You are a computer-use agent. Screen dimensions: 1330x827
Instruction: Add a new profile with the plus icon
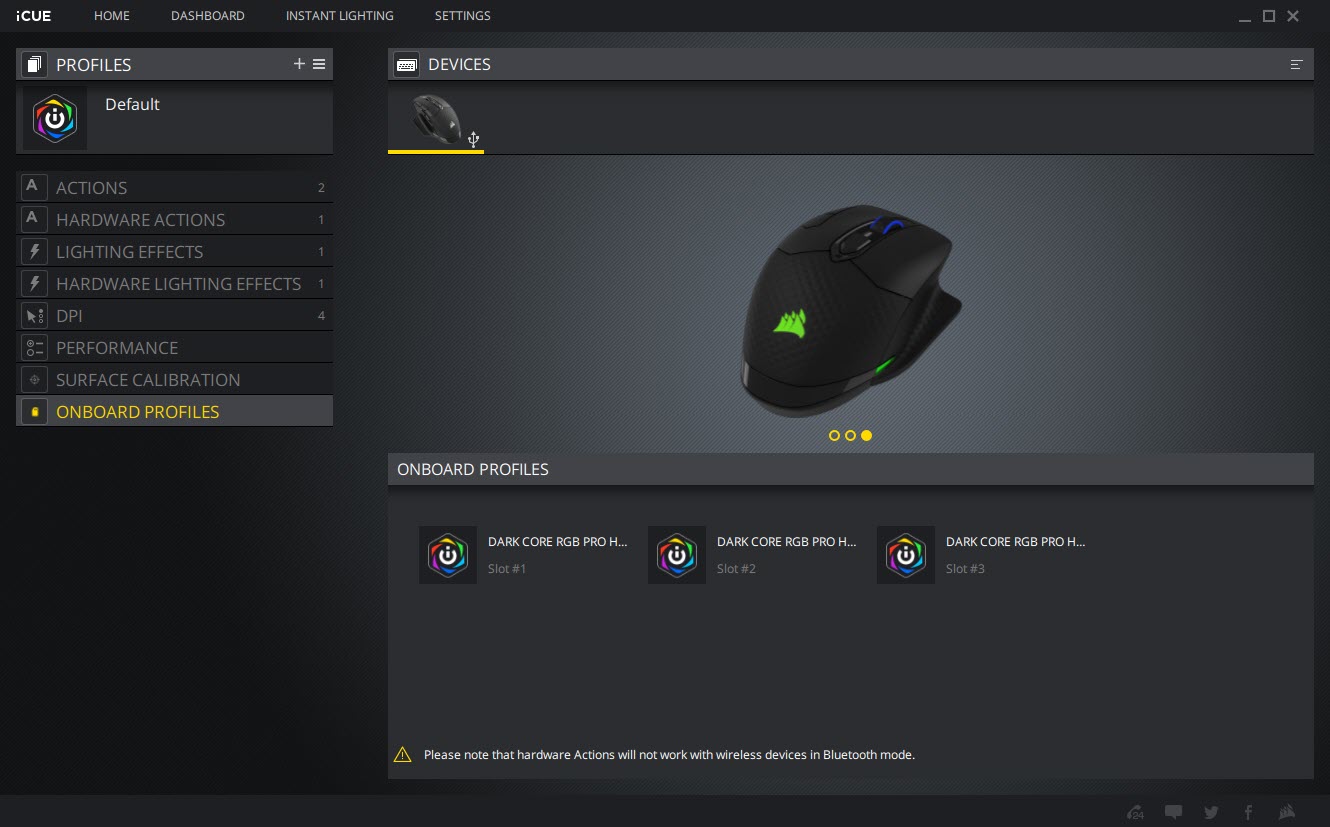[299, 64]
